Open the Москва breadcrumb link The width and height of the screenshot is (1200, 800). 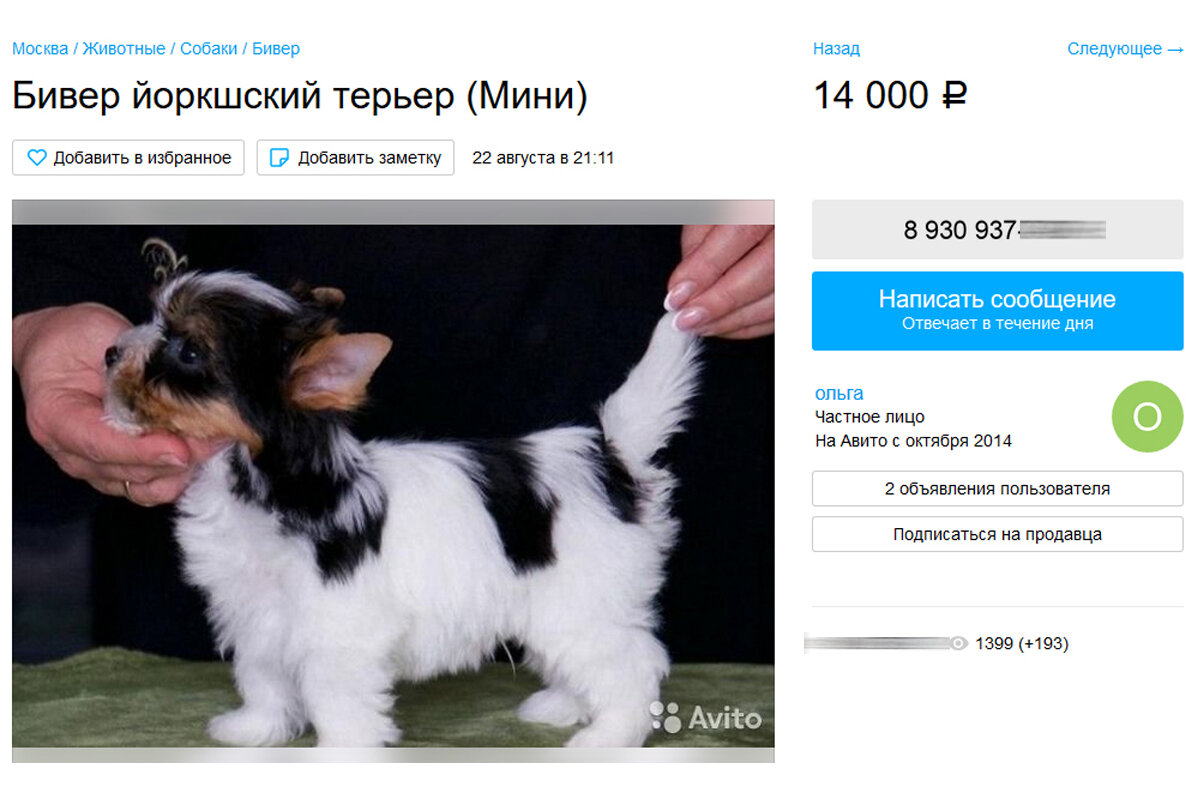click(x=40, y=48)
